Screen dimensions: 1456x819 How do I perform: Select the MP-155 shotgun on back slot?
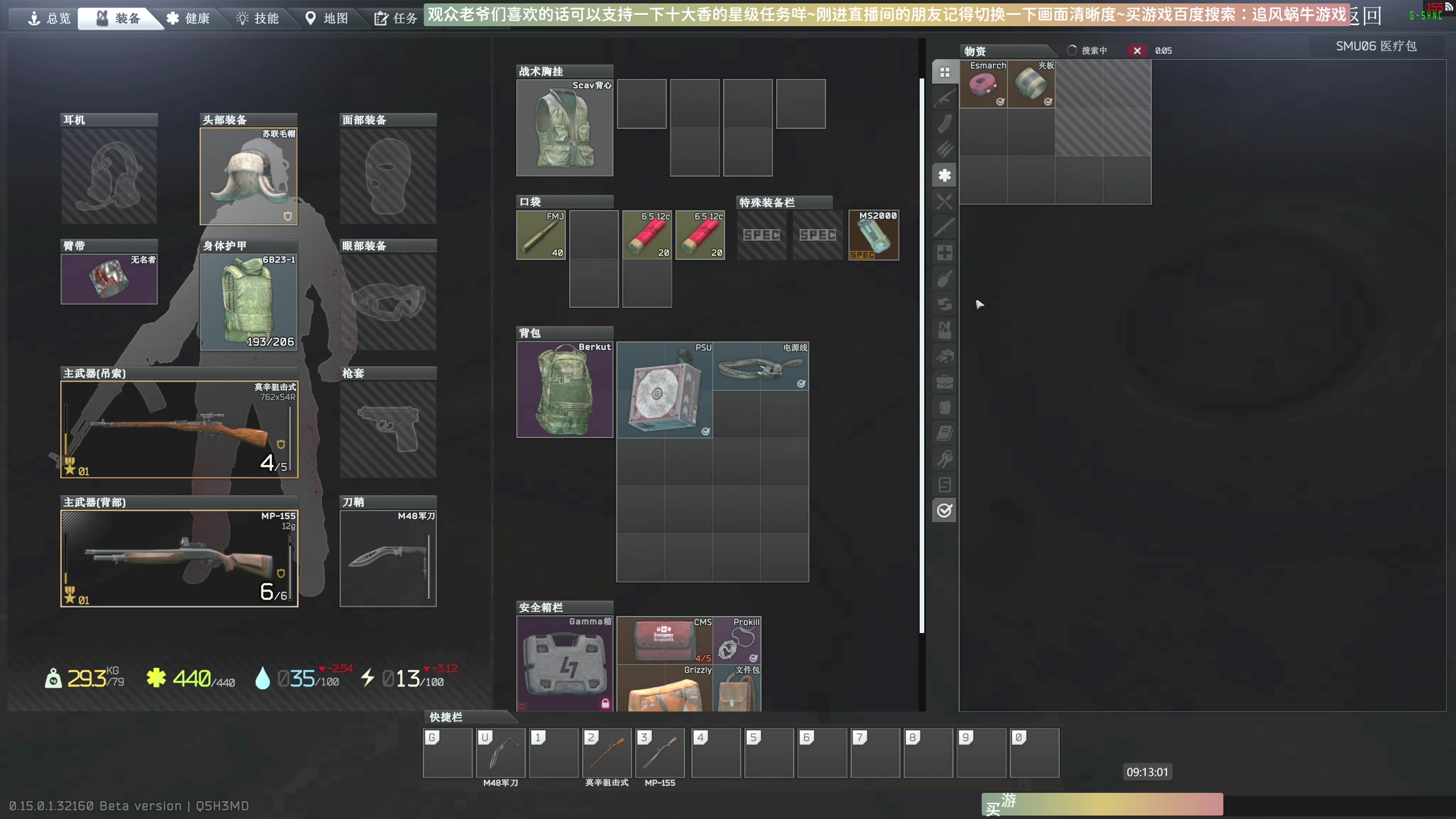coord(179,559)
